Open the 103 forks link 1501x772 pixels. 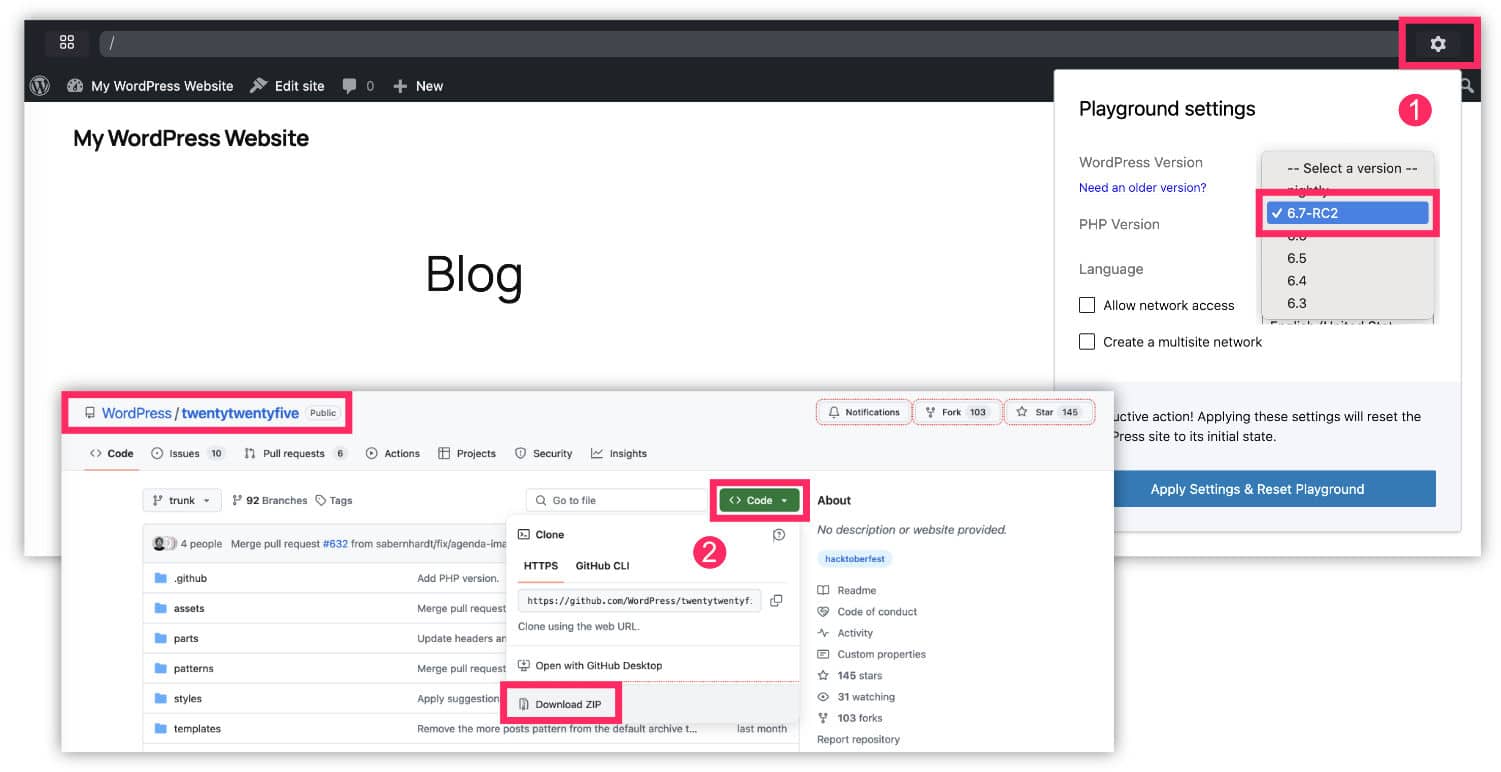coord(850,718)
